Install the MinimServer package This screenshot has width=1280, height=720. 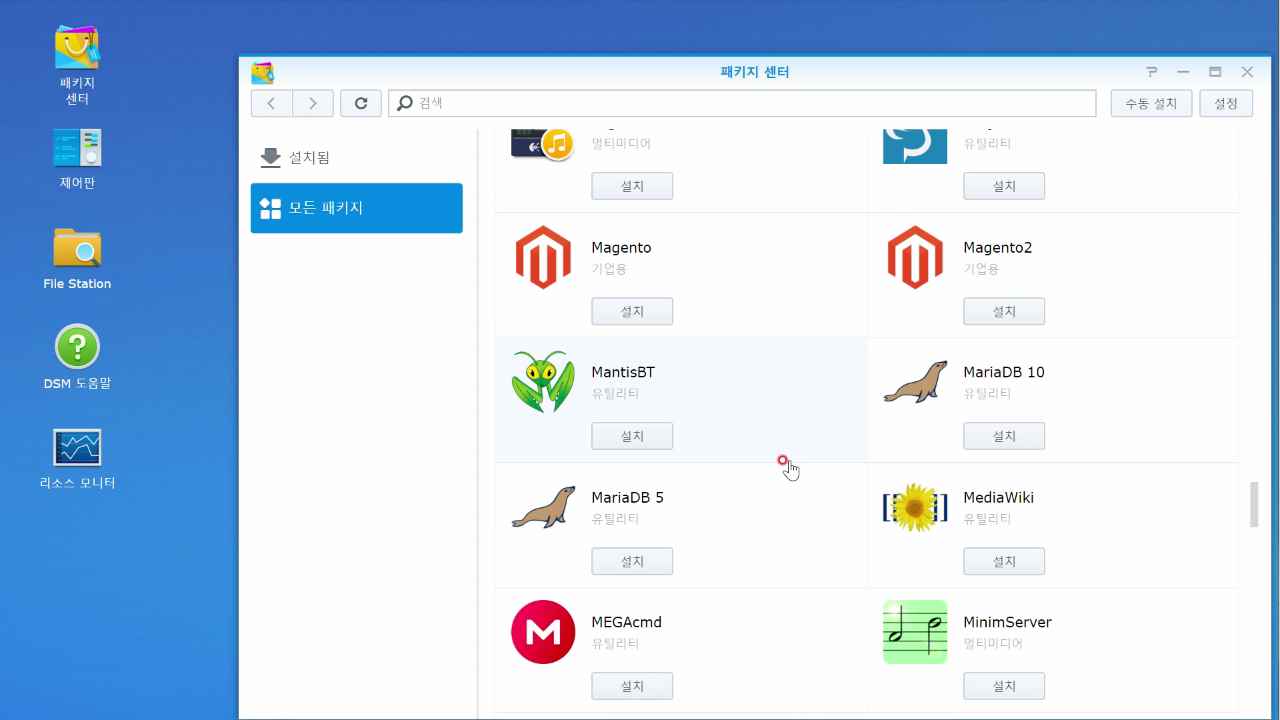point(1004,686)
